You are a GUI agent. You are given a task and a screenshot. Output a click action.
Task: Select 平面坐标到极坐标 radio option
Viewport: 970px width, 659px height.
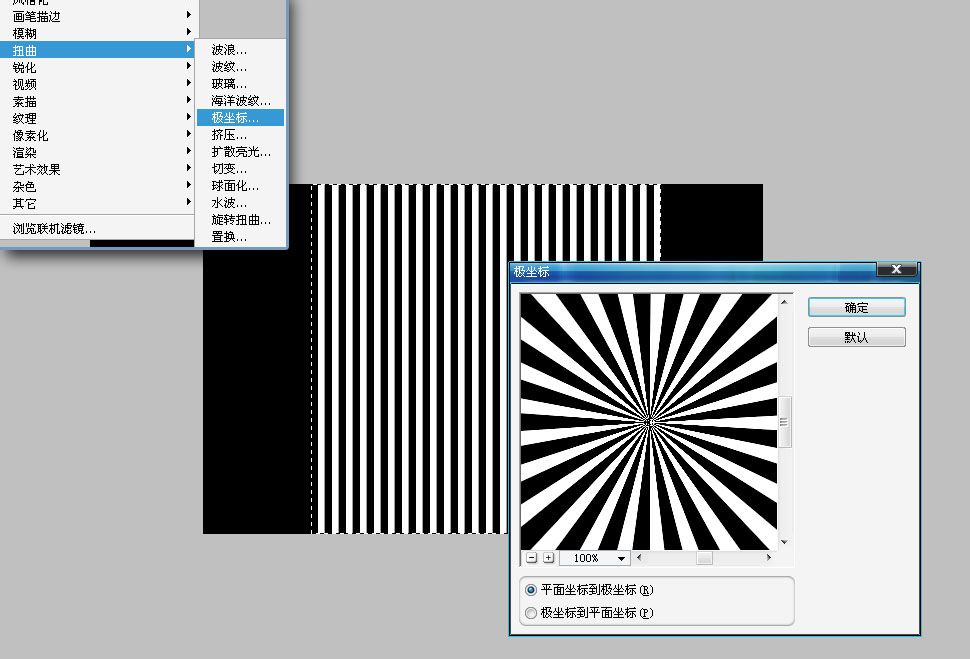pyautogui.click(x=531, y=590)
